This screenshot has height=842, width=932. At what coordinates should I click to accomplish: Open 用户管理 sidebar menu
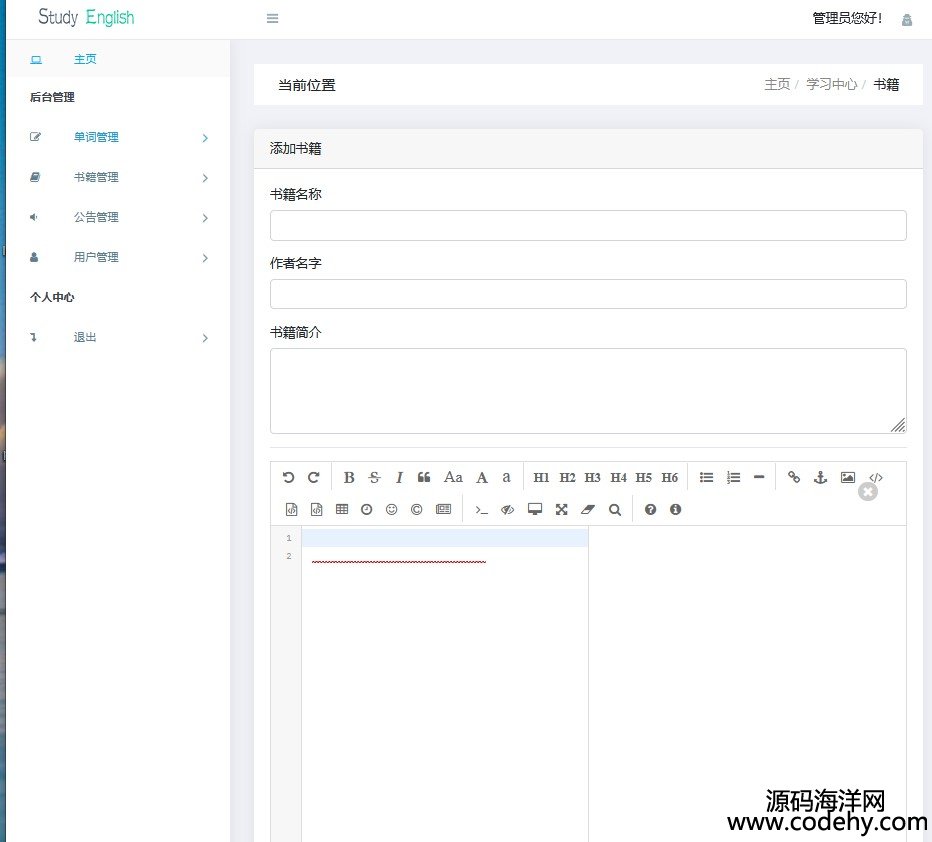[x=96, y=257]
